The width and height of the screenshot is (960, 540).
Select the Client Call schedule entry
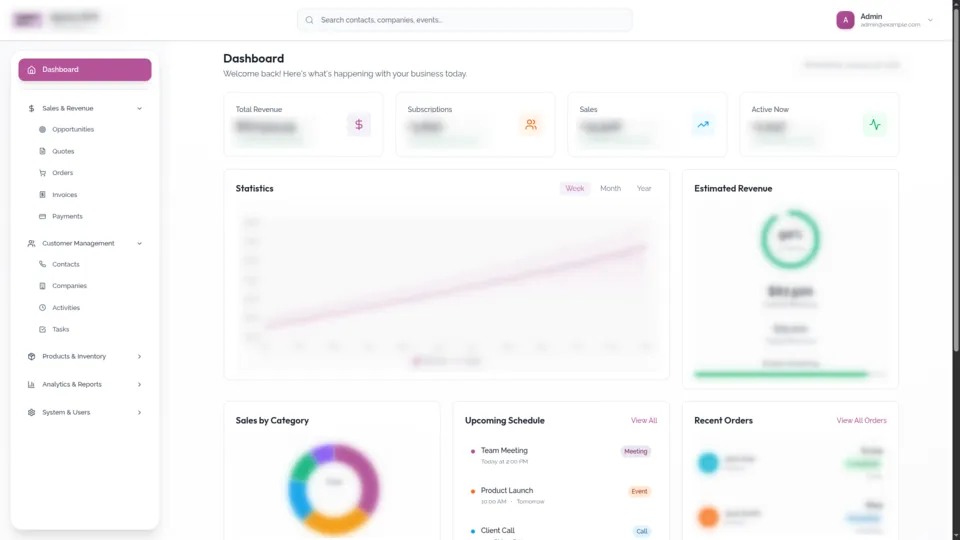pyautogui.click(x=560, y=531)
